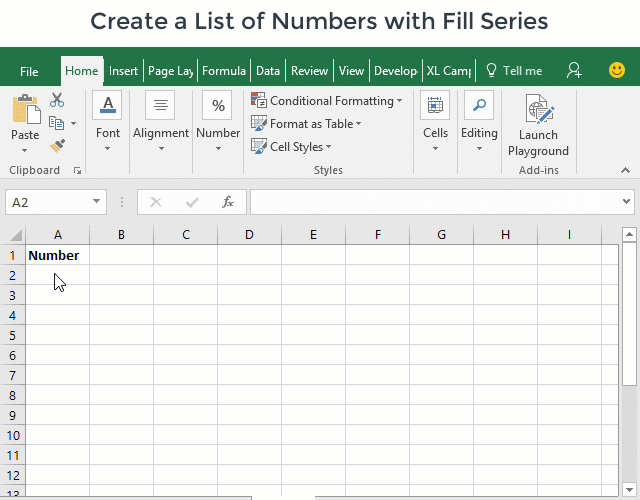This screenshot has height=500, width=640.
Task: Launch Playground add-in icon
Action: 538,110
